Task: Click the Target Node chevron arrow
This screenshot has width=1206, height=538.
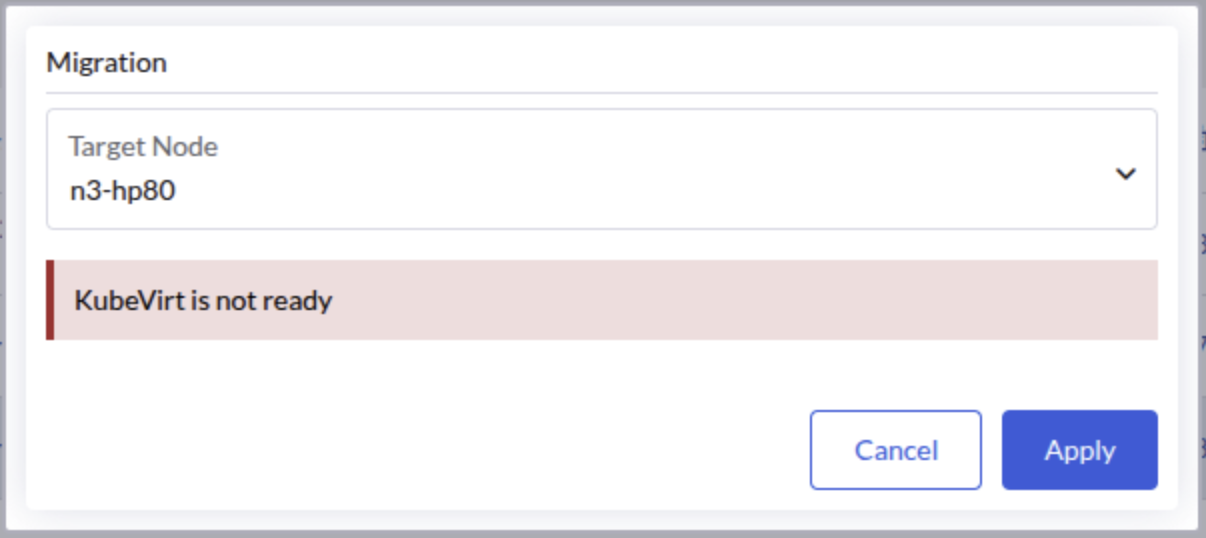Action: [x=1126, y=174]
